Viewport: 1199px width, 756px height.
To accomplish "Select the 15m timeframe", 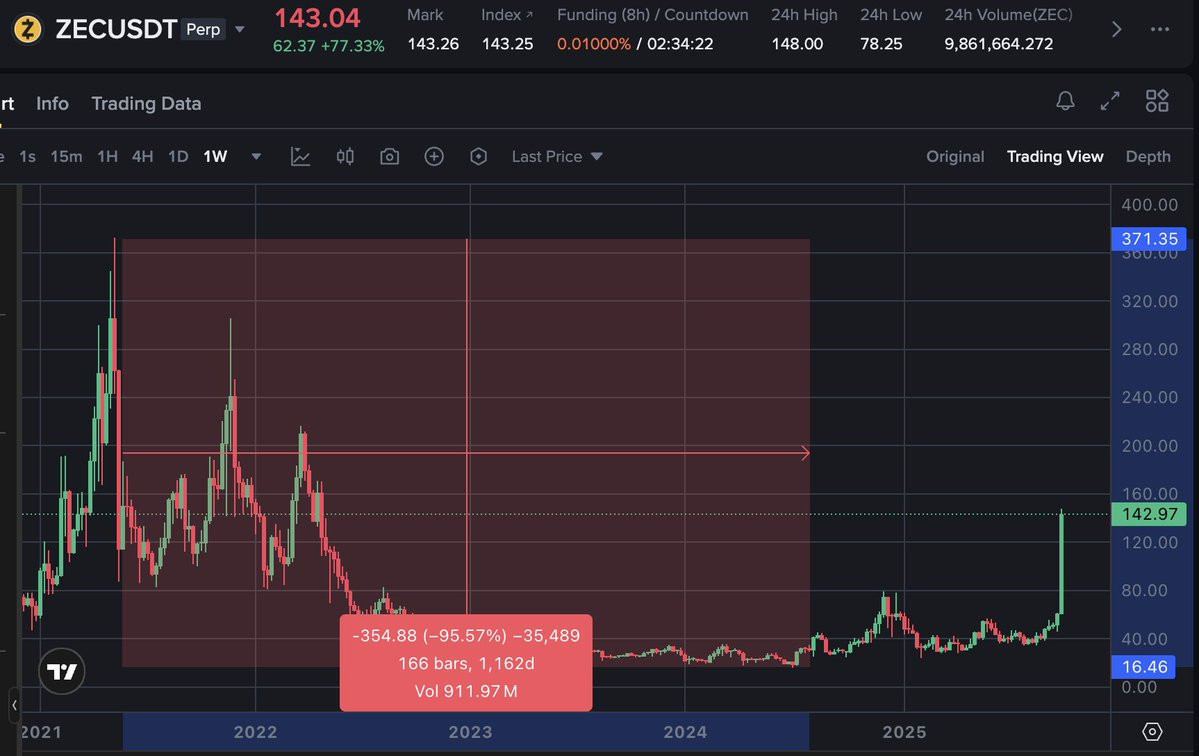I will pos(67,157).
